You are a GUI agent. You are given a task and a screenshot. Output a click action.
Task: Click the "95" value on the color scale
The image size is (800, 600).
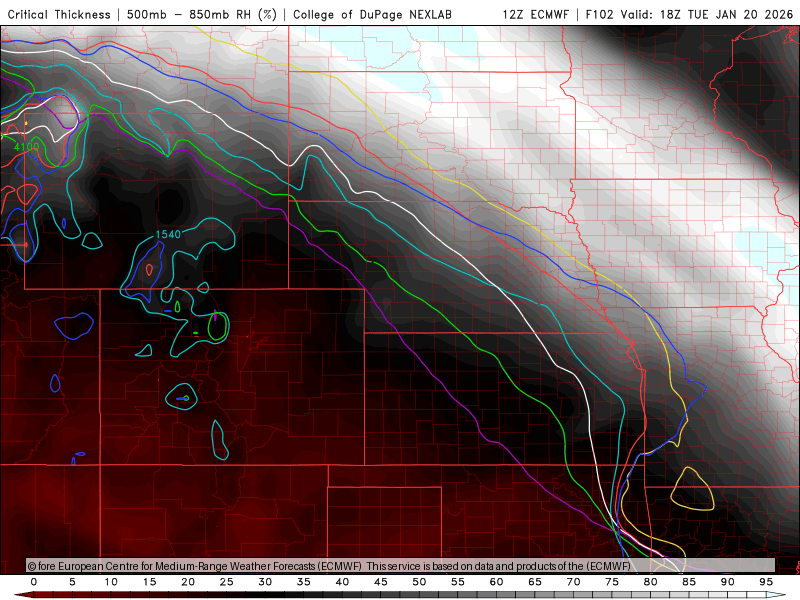point(766,582)
